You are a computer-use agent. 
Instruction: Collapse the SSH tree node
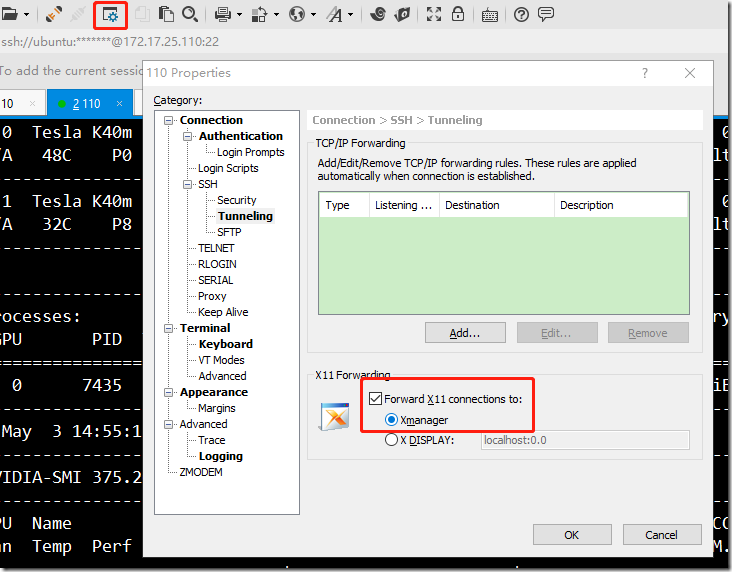(187, 184)
